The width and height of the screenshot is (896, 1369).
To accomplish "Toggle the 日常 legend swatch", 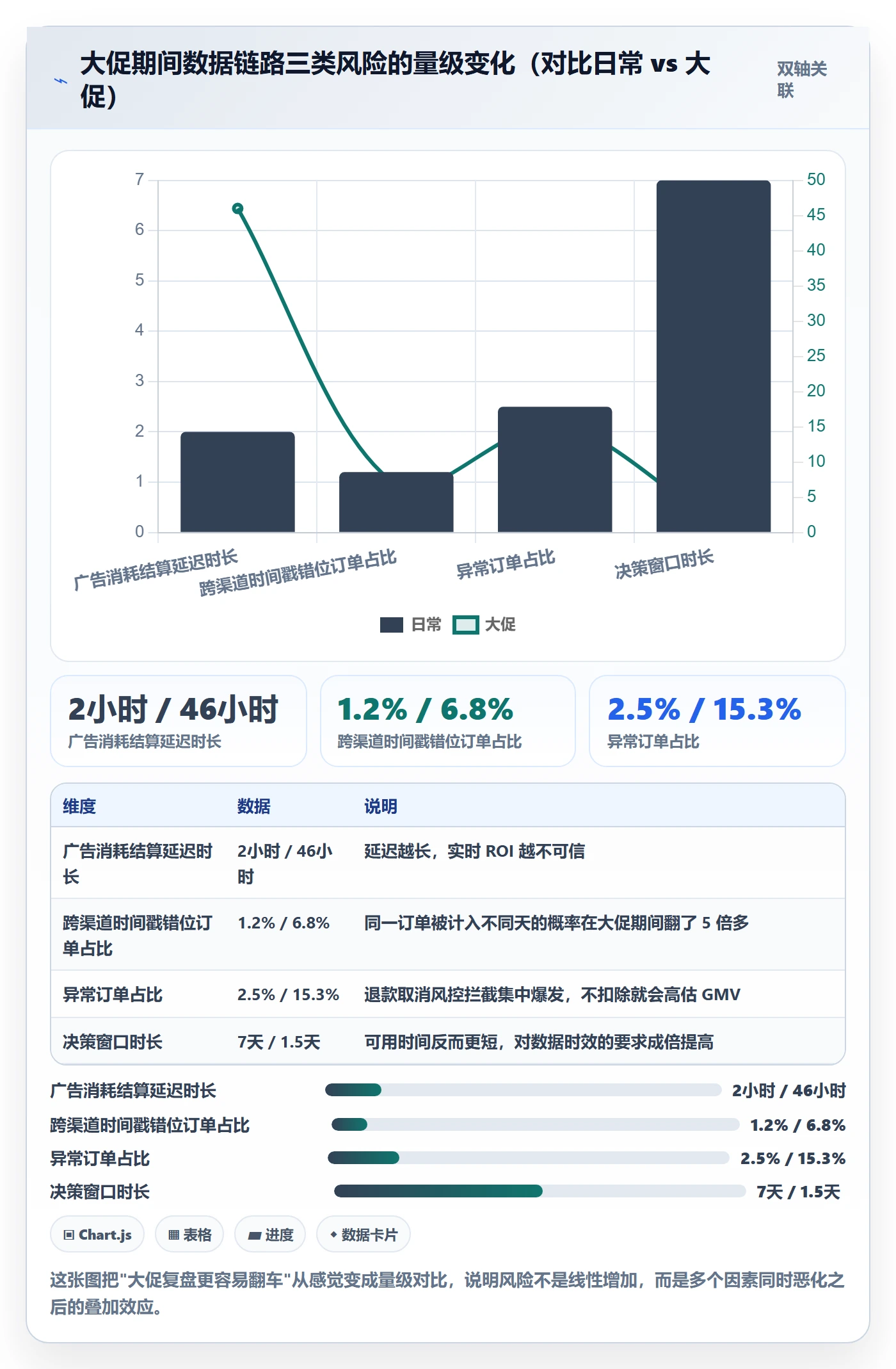I will click(391, 624).
